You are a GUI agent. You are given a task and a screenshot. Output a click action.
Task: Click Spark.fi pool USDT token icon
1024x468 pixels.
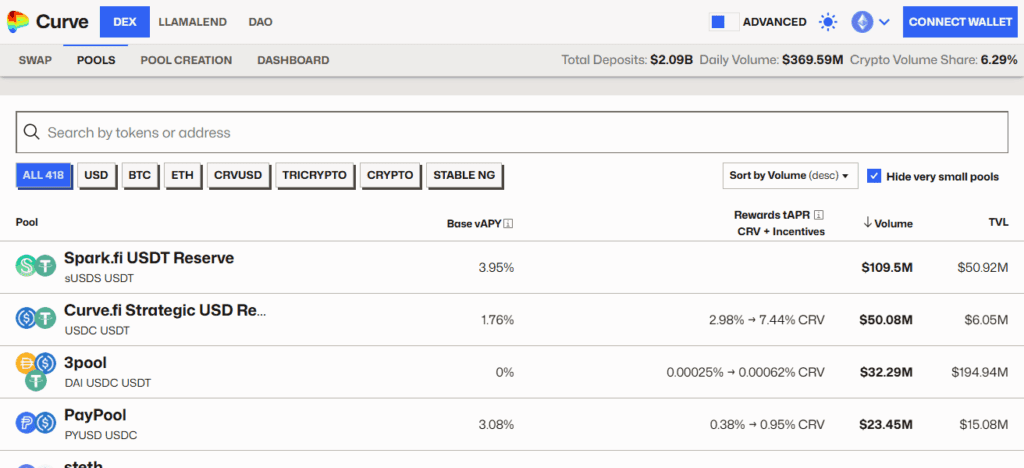click(45, 266)
